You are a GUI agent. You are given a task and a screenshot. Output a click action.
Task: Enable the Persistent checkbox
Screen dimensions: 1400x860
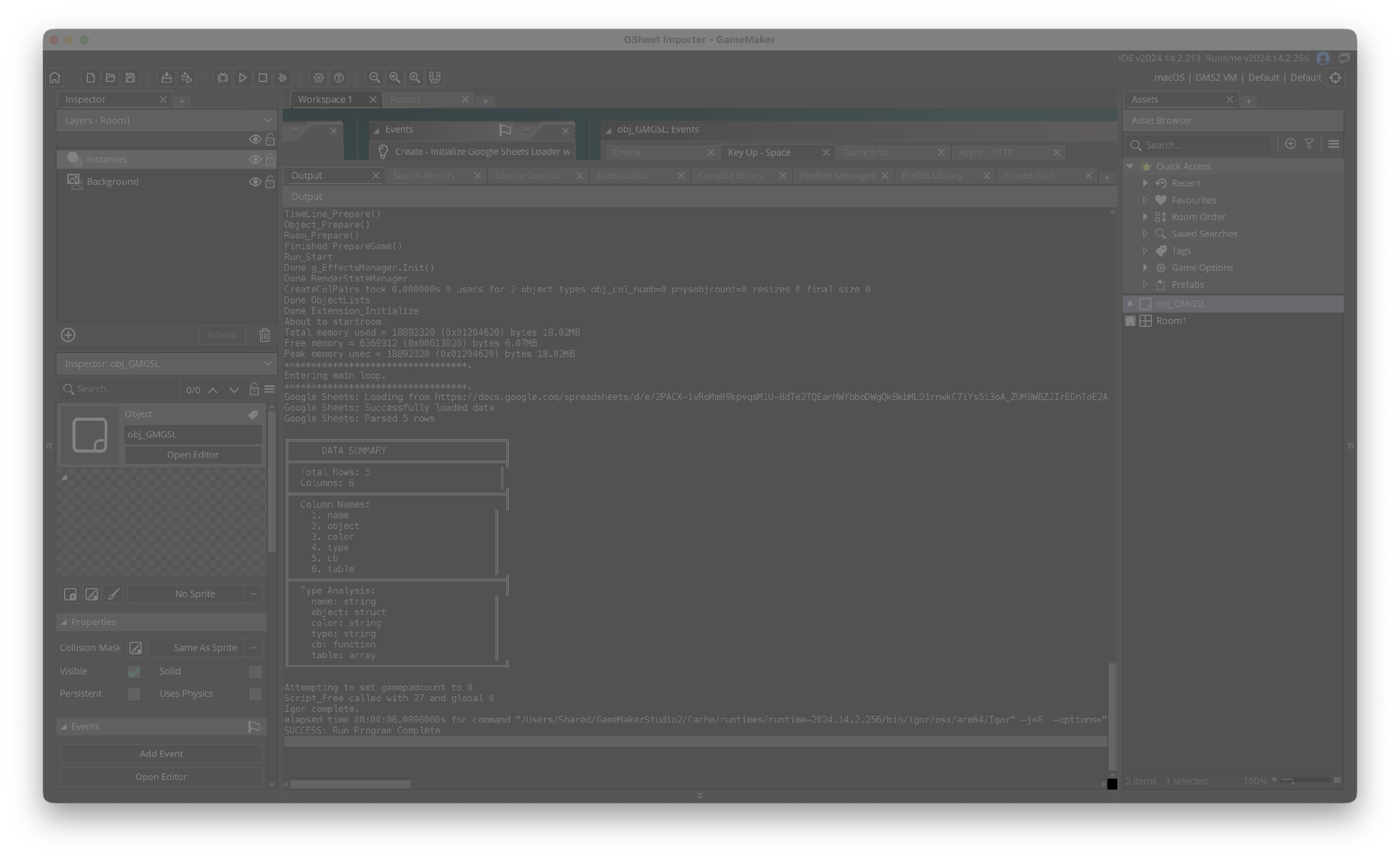coord(134,694)
